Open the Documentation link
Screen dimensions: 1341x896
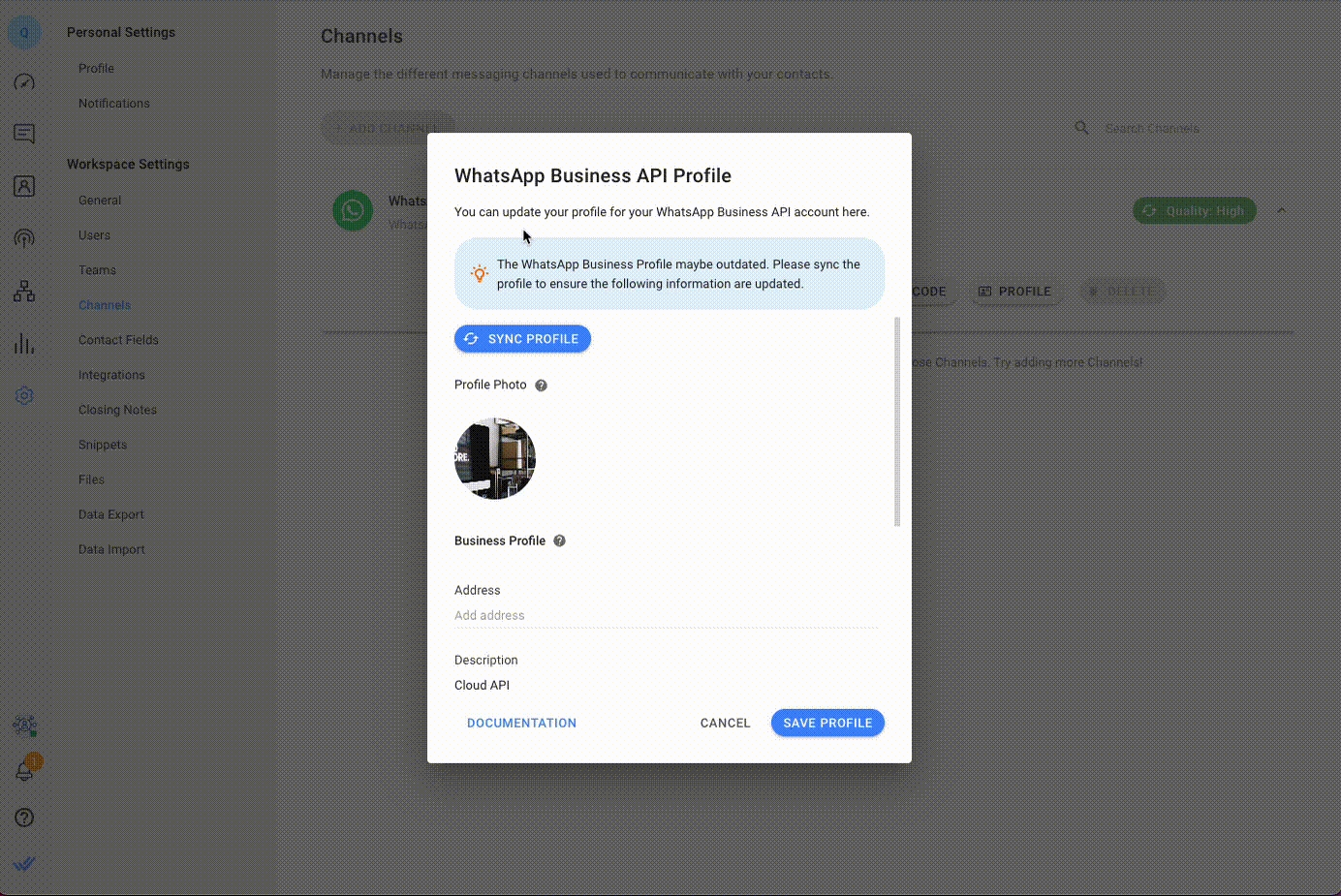pyautogui.click(x=521, y=723)
